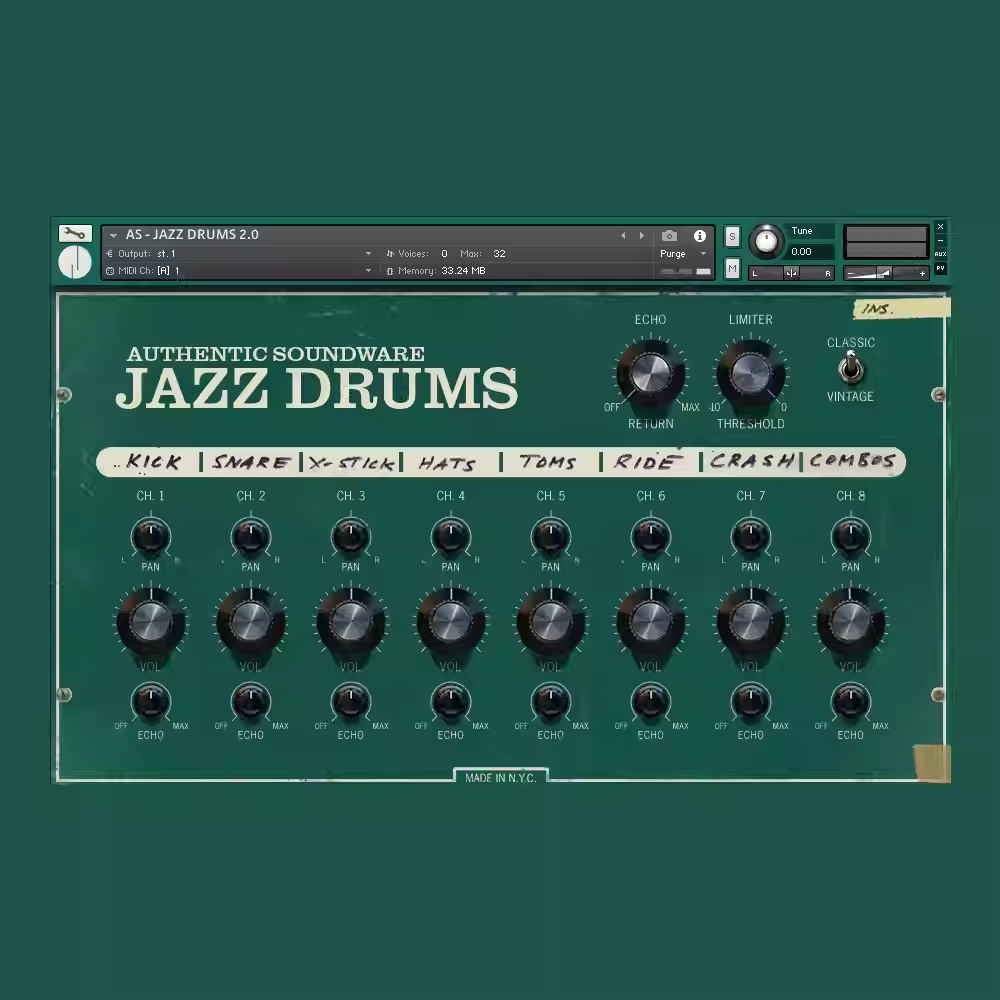
Task: Go to previous instrument preset arrow
Action: coord(623,236)
